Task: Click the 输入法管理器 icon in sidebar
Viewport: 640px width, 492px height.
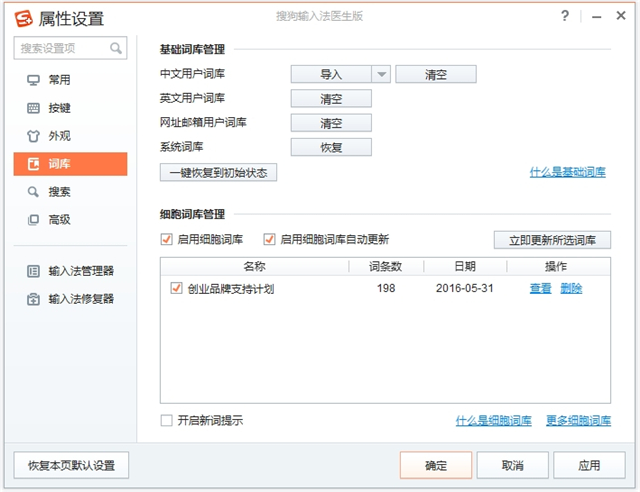Action: (x=33, y=270)
